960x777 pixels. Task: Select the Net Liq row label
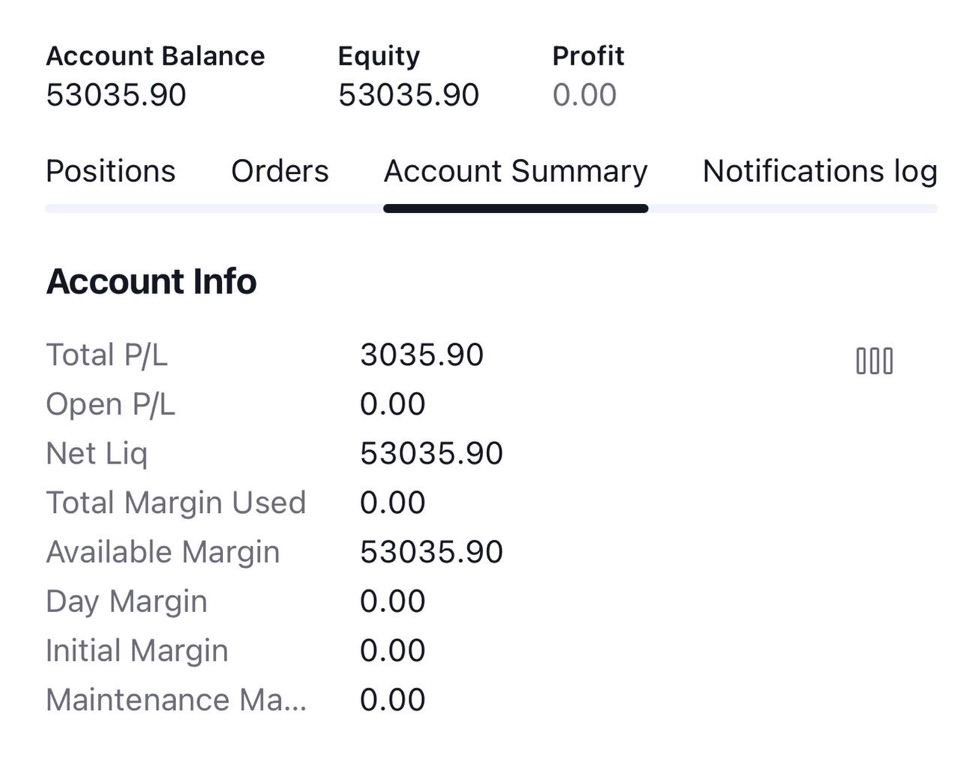[x=97, y=454]
